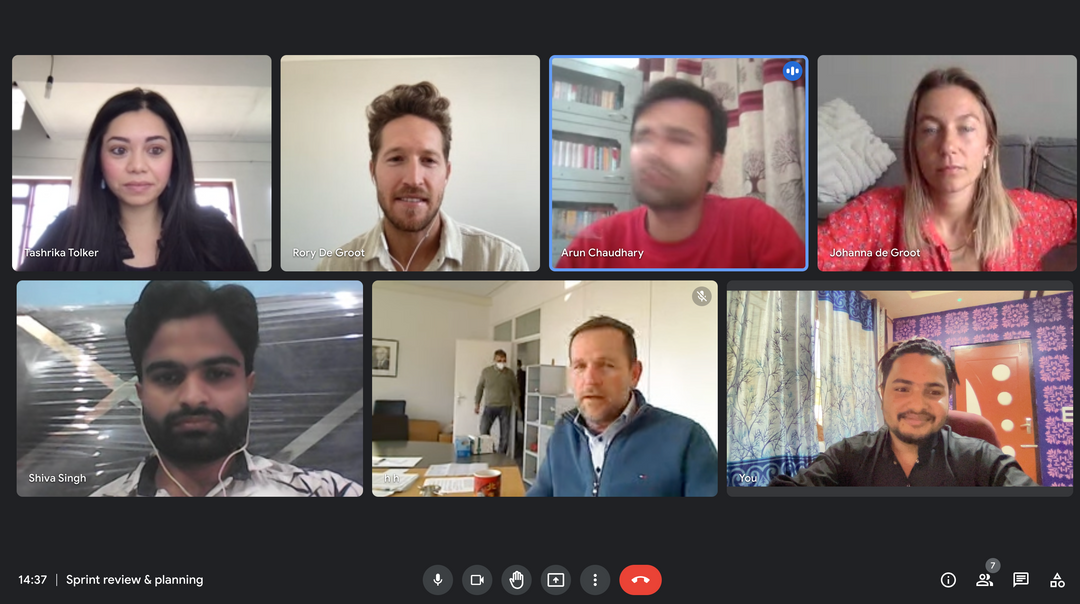Viewport: 1080px width, 604px height.
Task: Open the activities panel
Action: coord(1057,580)
